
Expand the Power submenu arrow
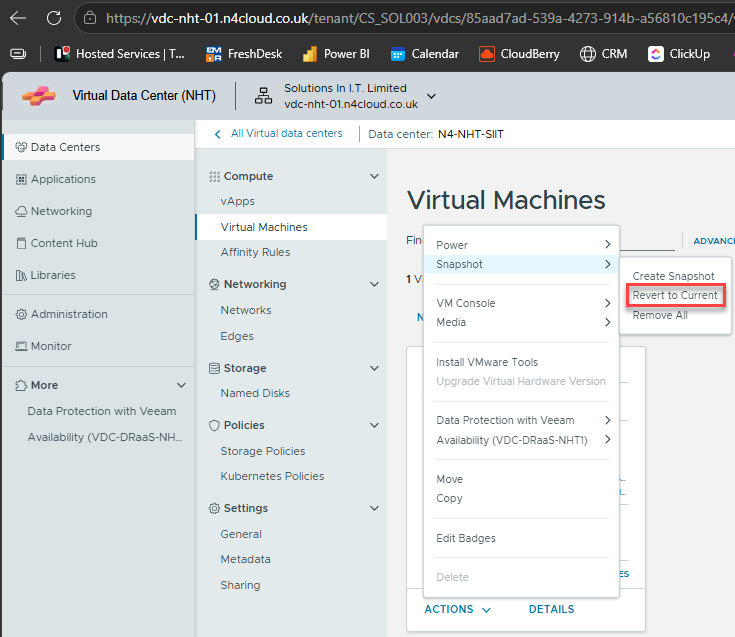point(608,244)
